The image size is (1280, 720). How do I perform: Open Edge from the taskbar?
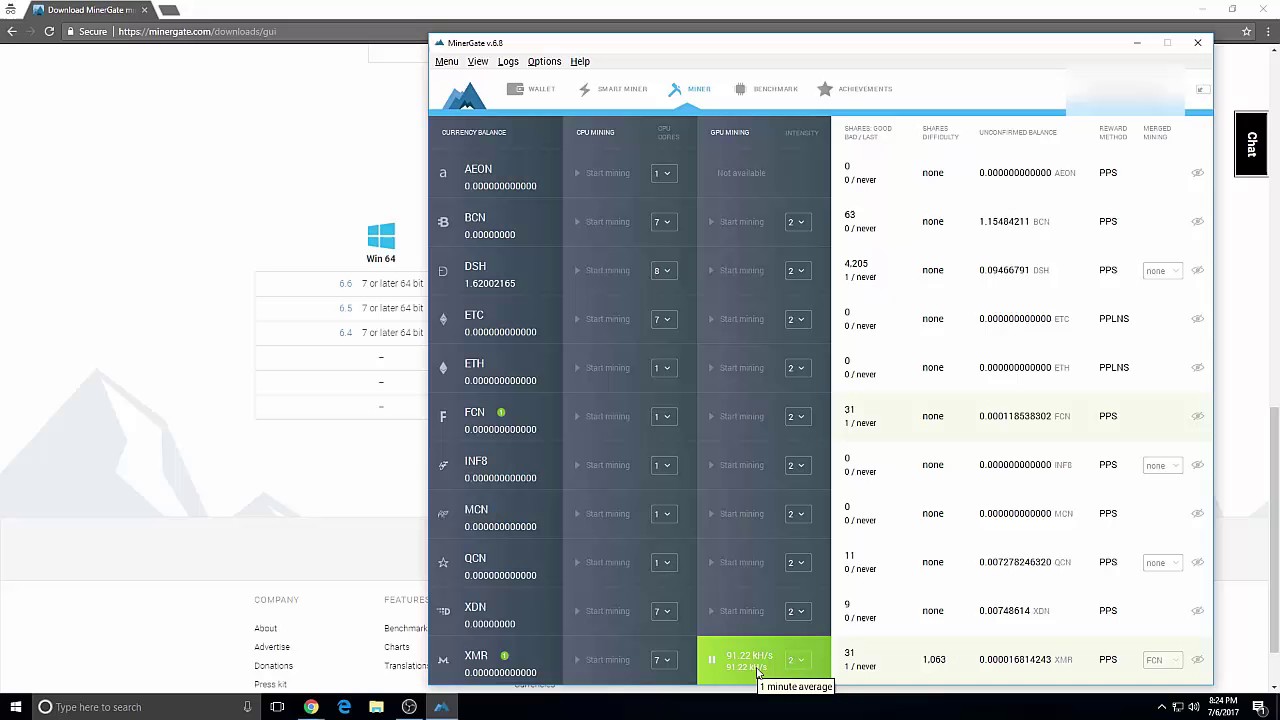click(344, 707)
